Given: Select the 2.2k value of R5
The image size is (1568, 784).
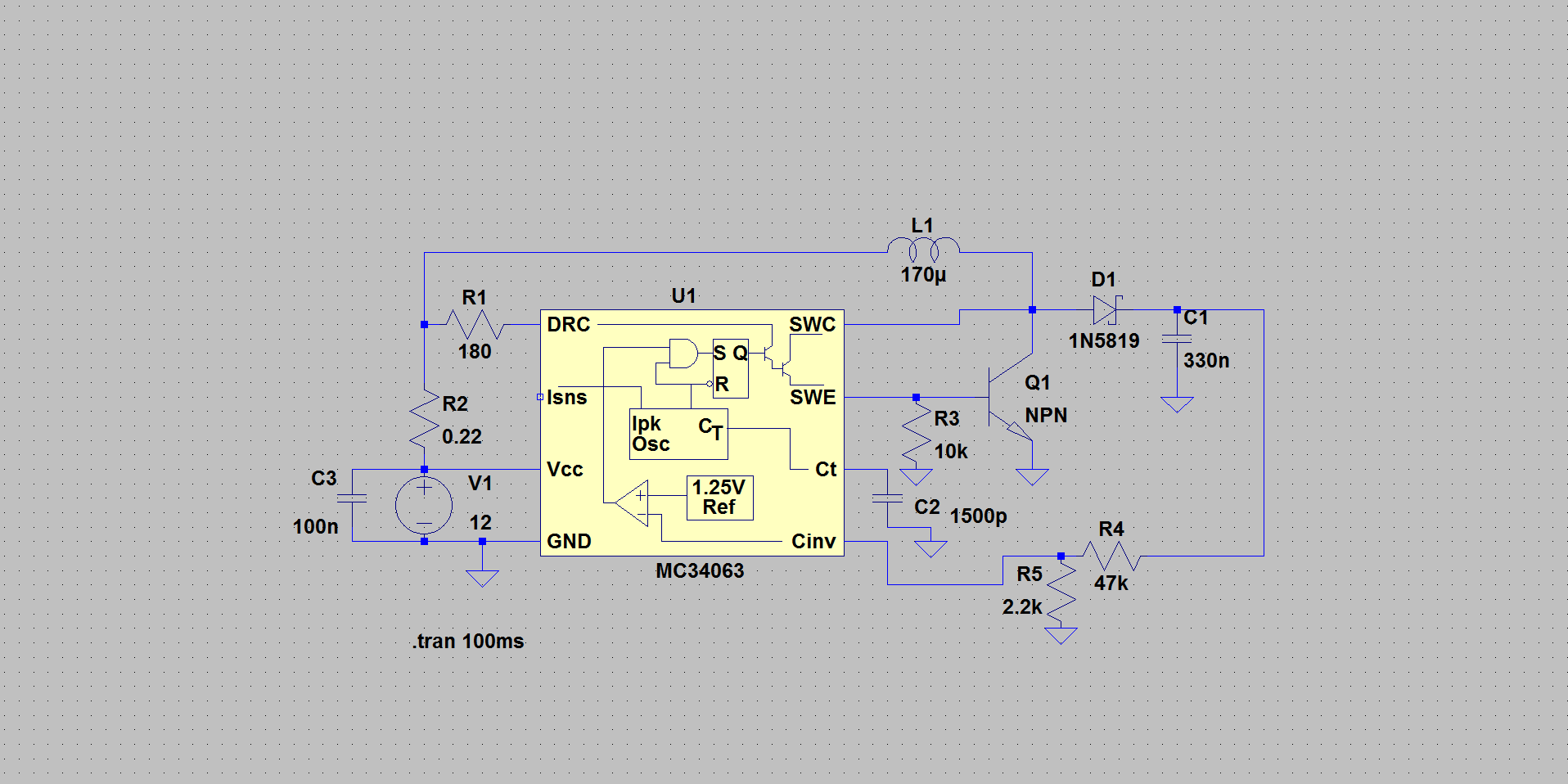Looking at the screenshot, I should click(1022, 607).
